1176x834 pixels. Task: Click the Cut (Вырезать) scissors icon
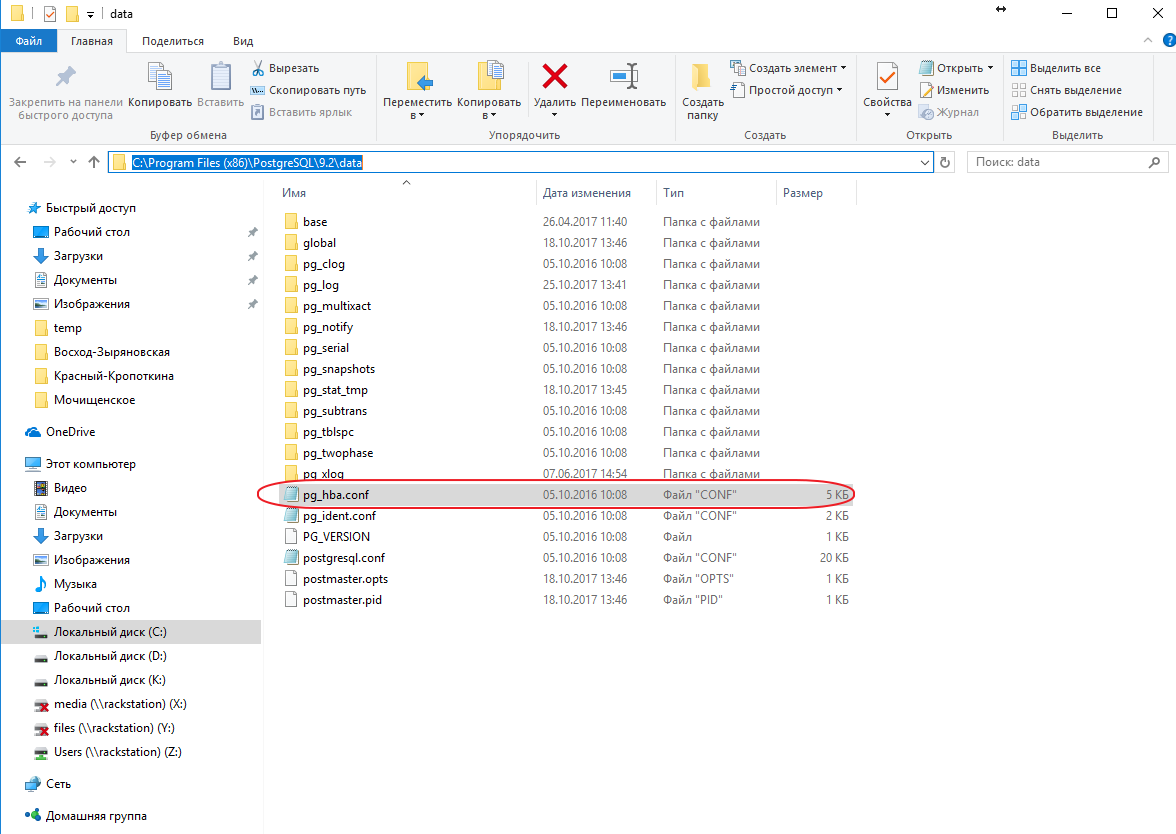(257, 68)
